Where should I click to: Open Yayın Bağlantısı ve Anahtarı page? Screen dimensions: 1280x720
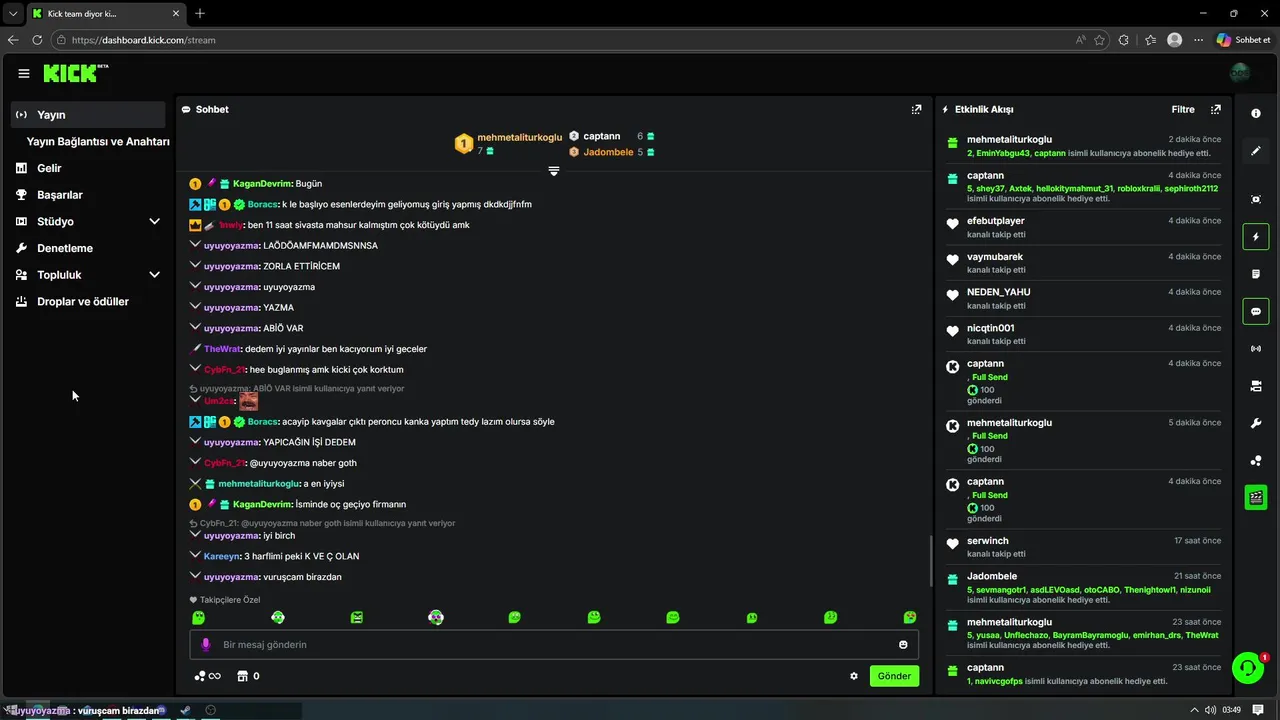(x=98, y=142)
